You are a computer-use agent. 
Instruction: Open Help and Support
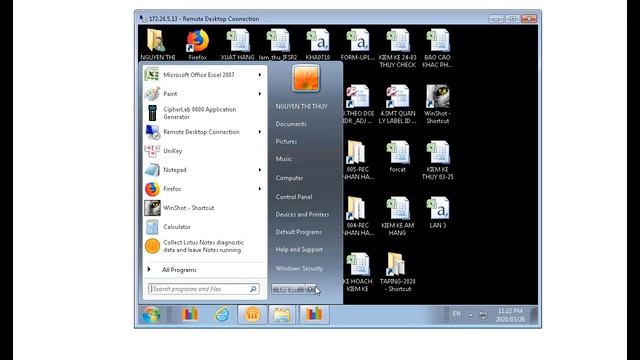pyautogui.click(x=299, y=249)
